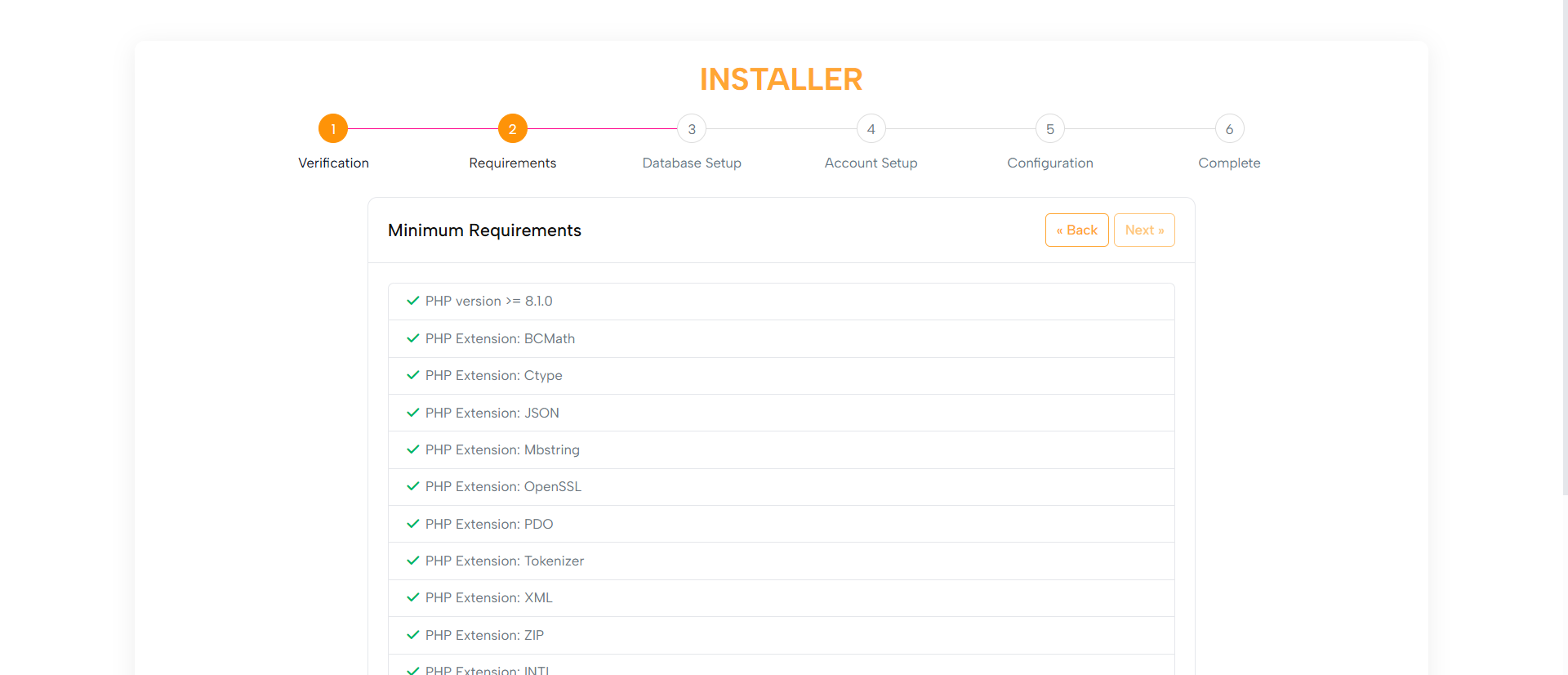Image resolution: width=1568 pixels, height=675 pixels.
Task: Click the page vertical scrollbar
Action: click(1564, 248)
